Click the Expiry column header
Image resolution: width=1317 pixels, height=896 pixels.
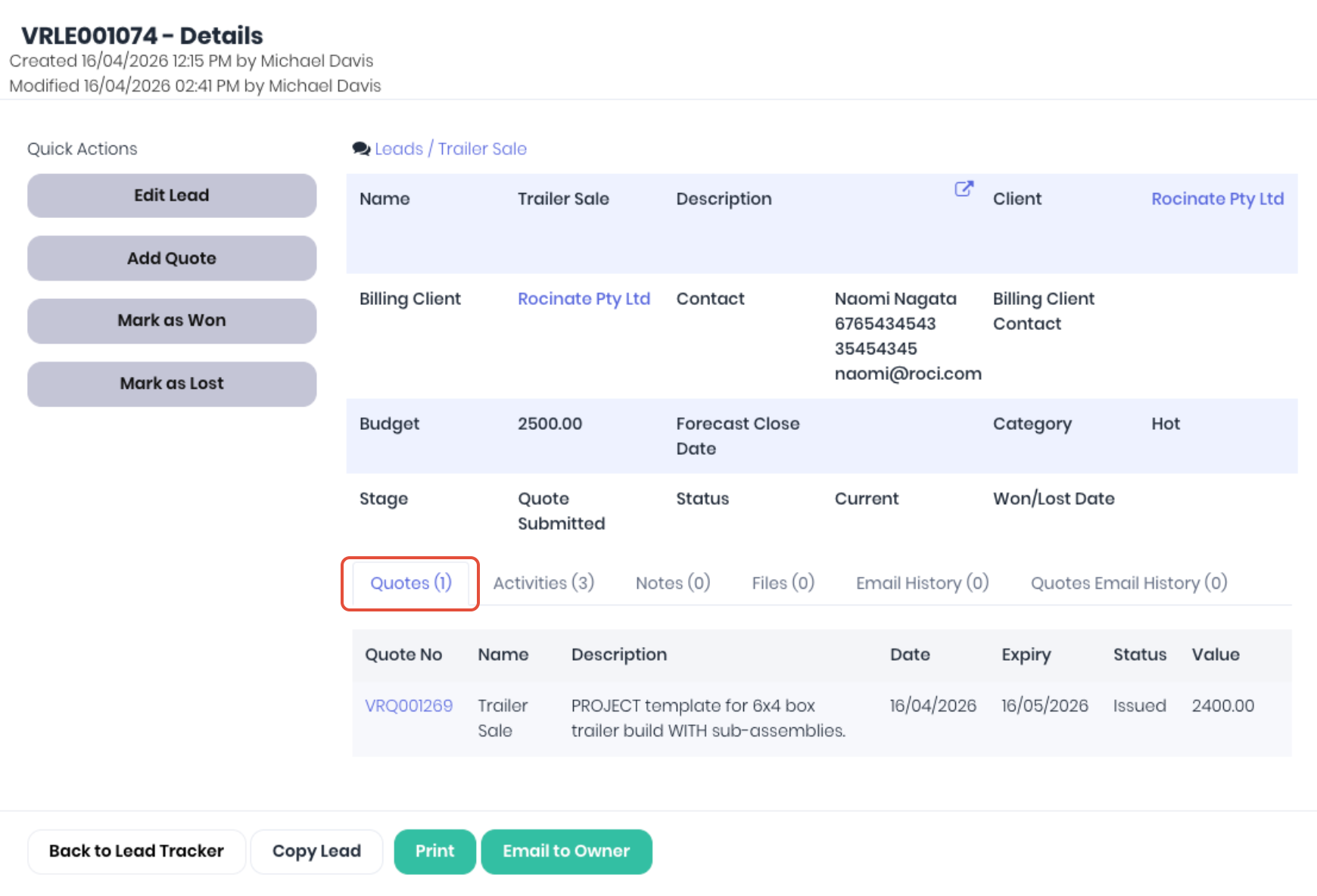point(1026,655)
